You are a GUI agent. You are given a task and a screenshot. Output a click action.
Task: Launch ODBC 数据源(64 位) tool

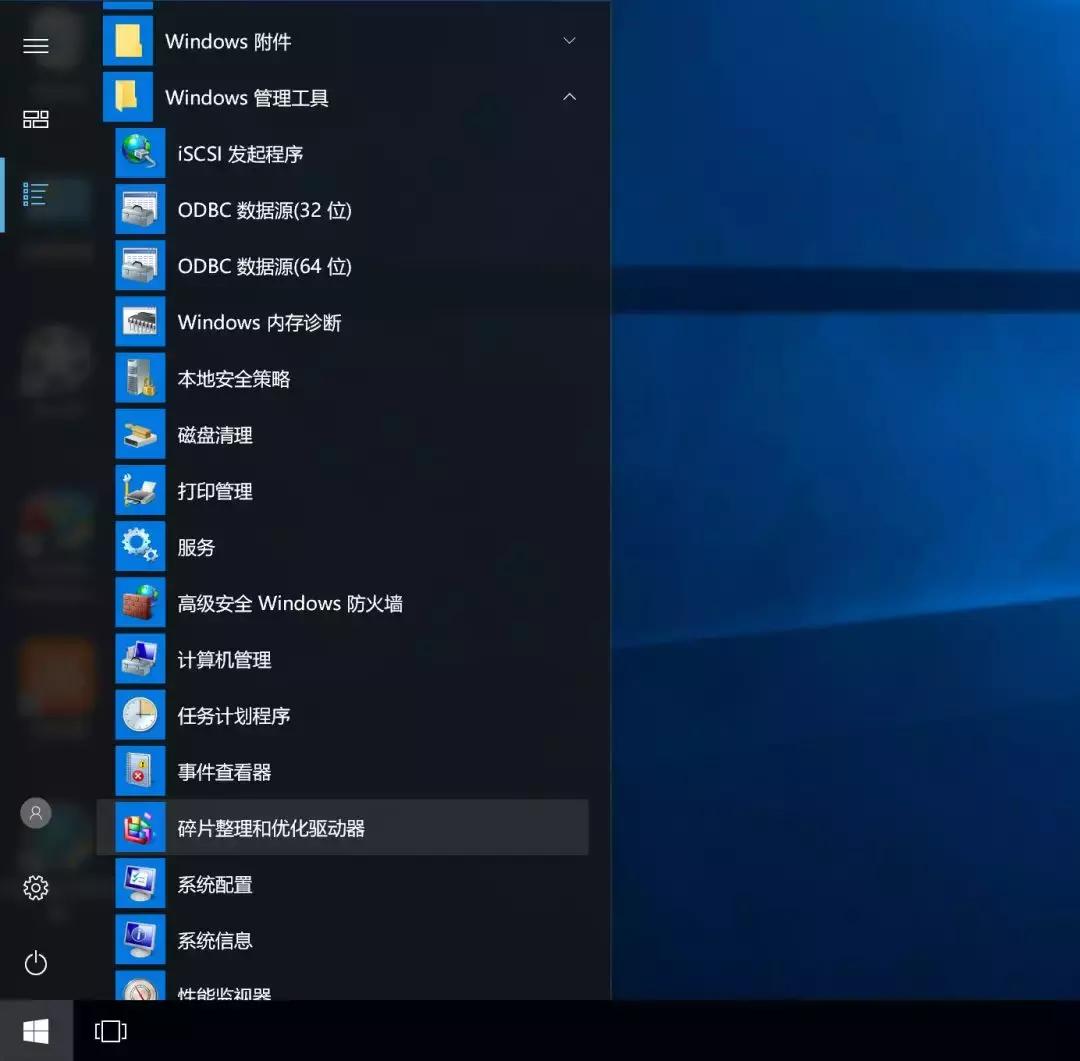140,266
